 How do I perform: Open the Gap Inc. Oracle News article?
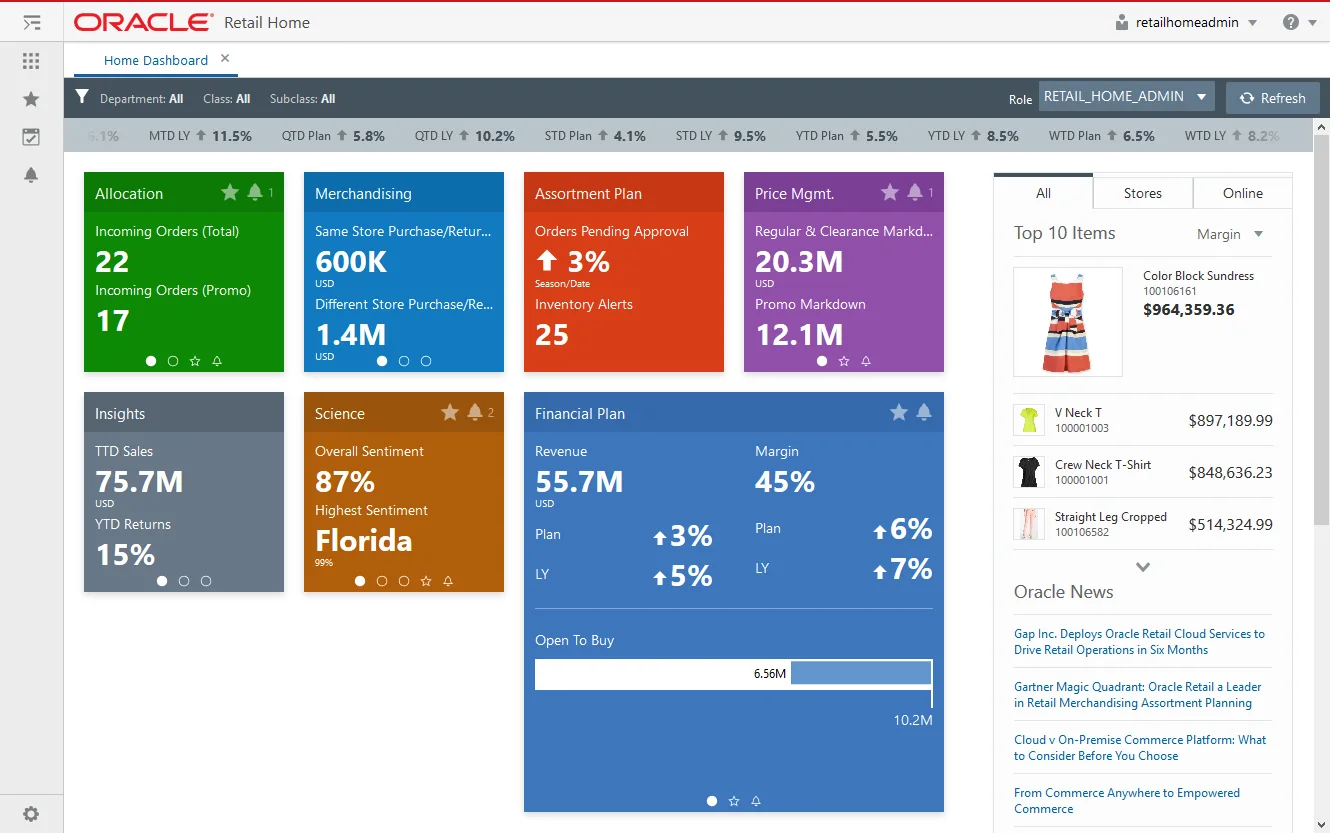click(1140, 641)
